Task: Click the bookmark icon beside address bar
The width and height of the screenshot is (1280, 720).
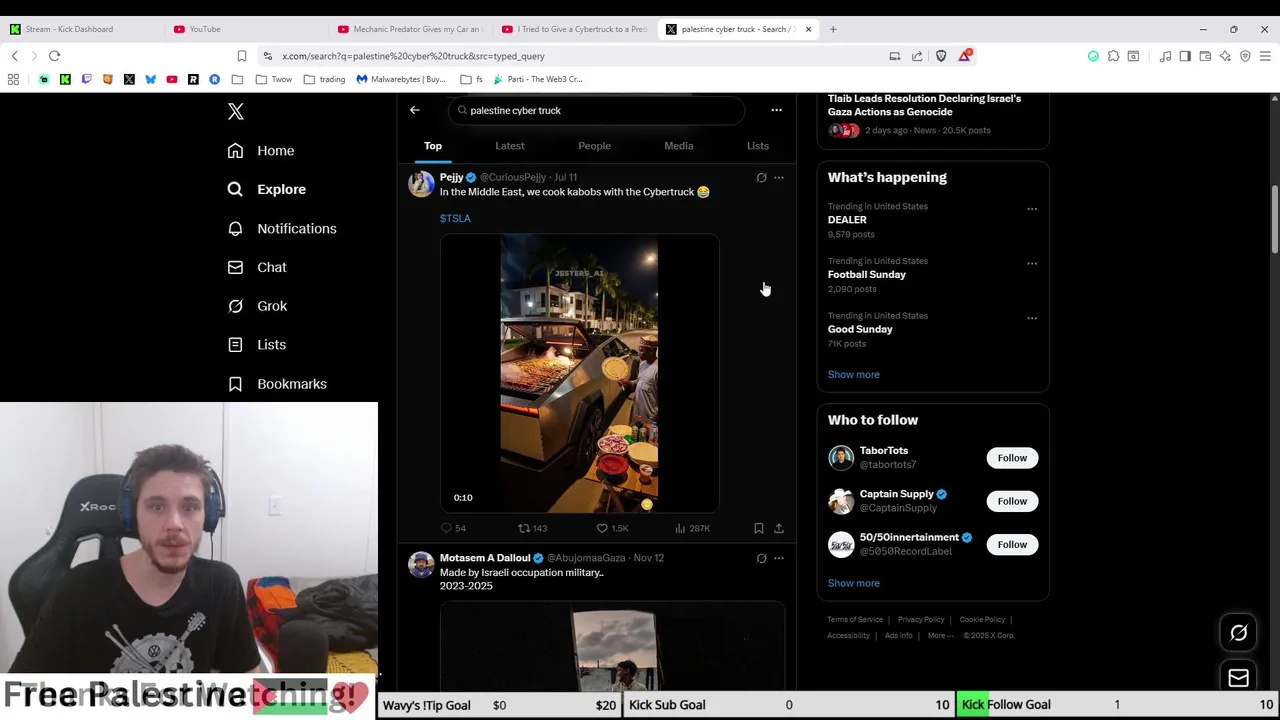Action: click(241, 56)
